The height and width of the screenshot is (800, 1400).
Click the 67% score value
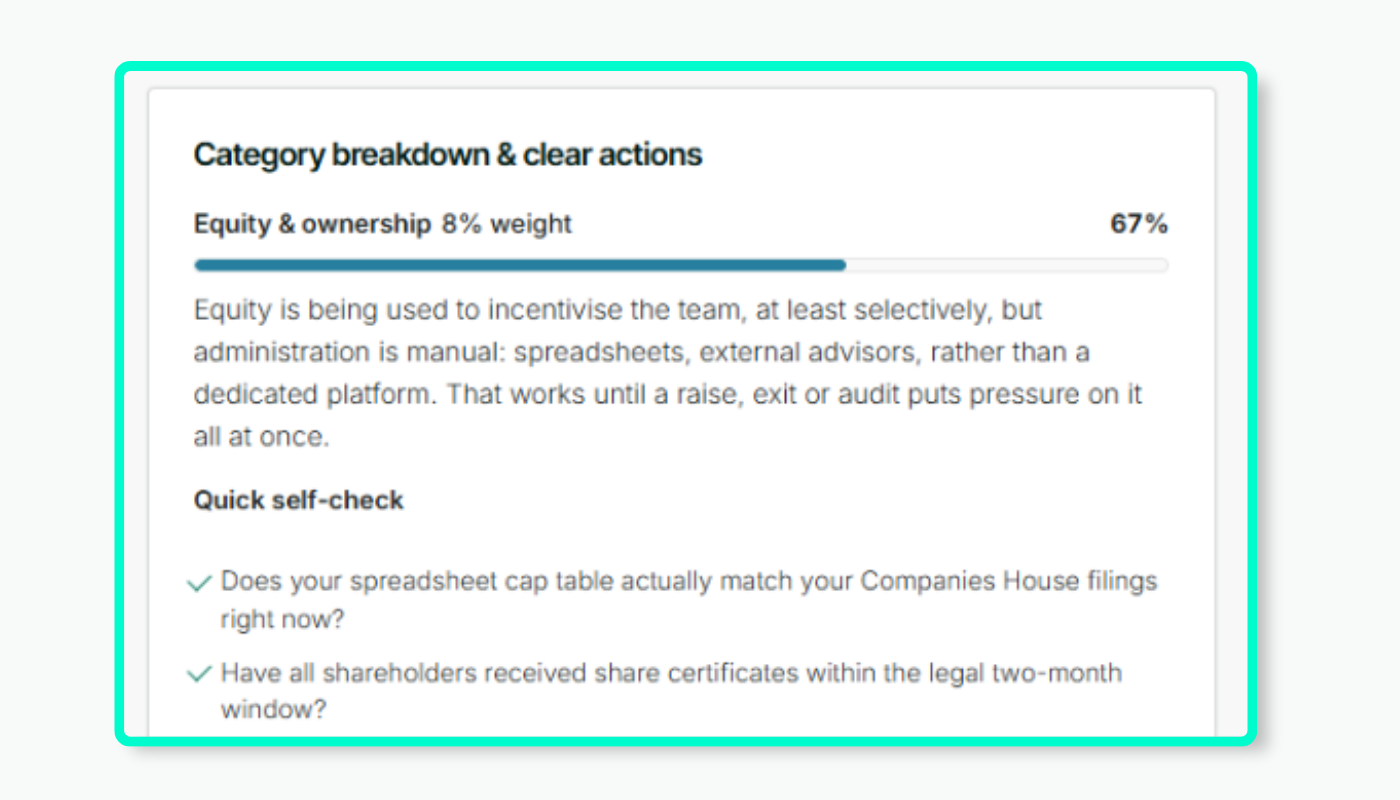pos(1139,224)
